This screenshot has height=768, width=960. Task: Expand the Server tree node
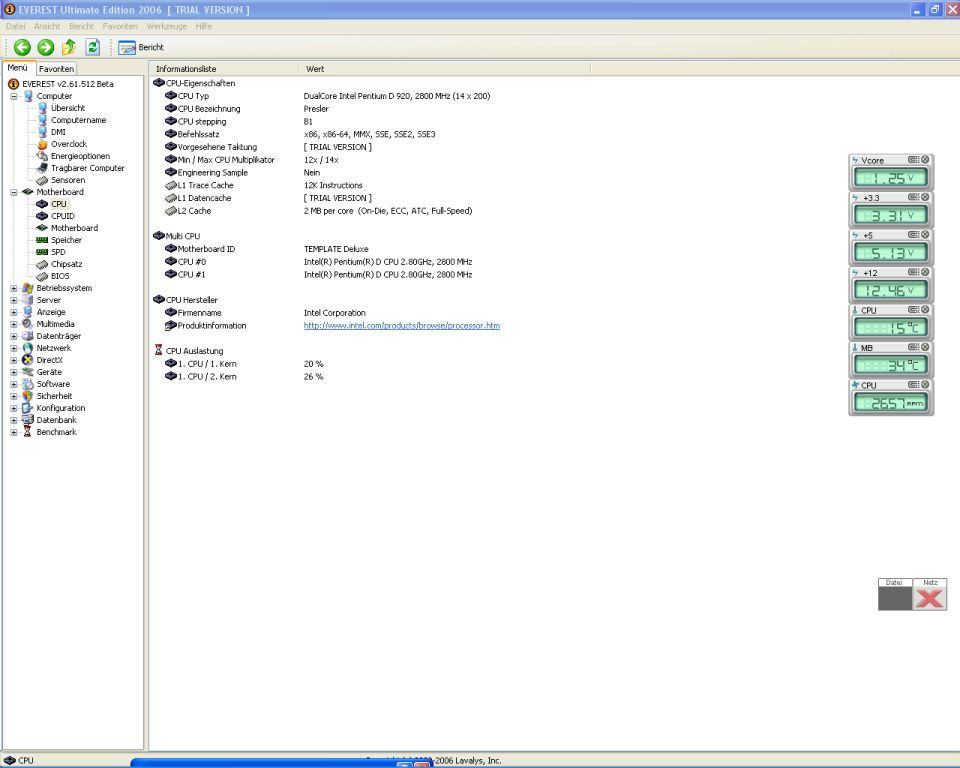[13, 300]
